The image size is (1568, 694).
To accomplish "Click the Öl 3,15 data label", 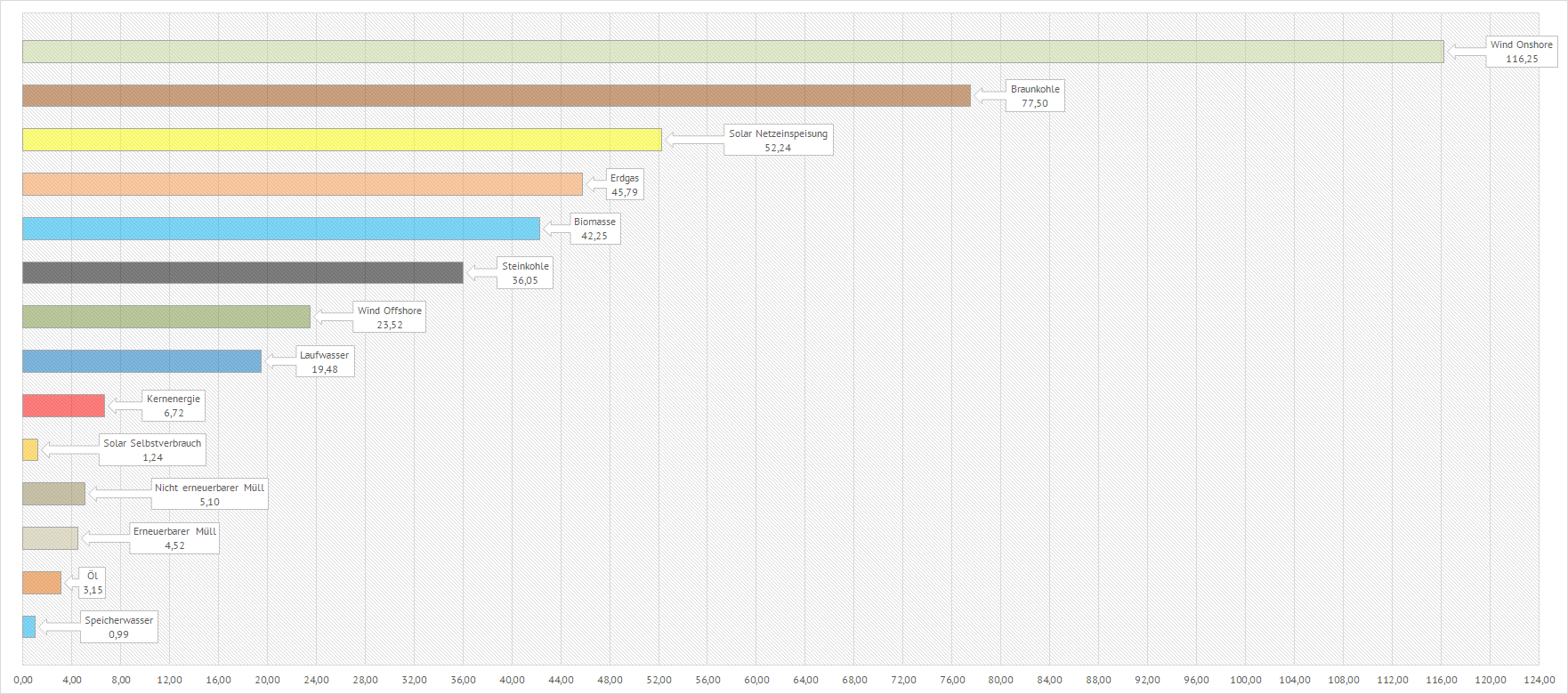I will coord(93,583).
